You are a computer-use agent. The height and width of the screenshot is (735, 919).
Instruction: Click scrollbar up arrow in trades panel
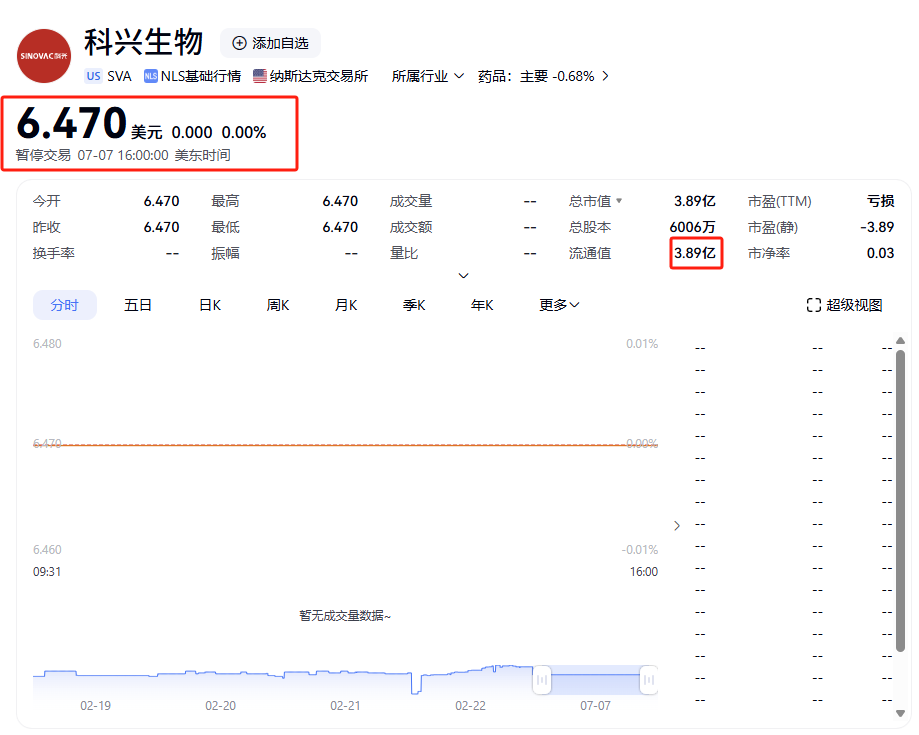point(901,341)
